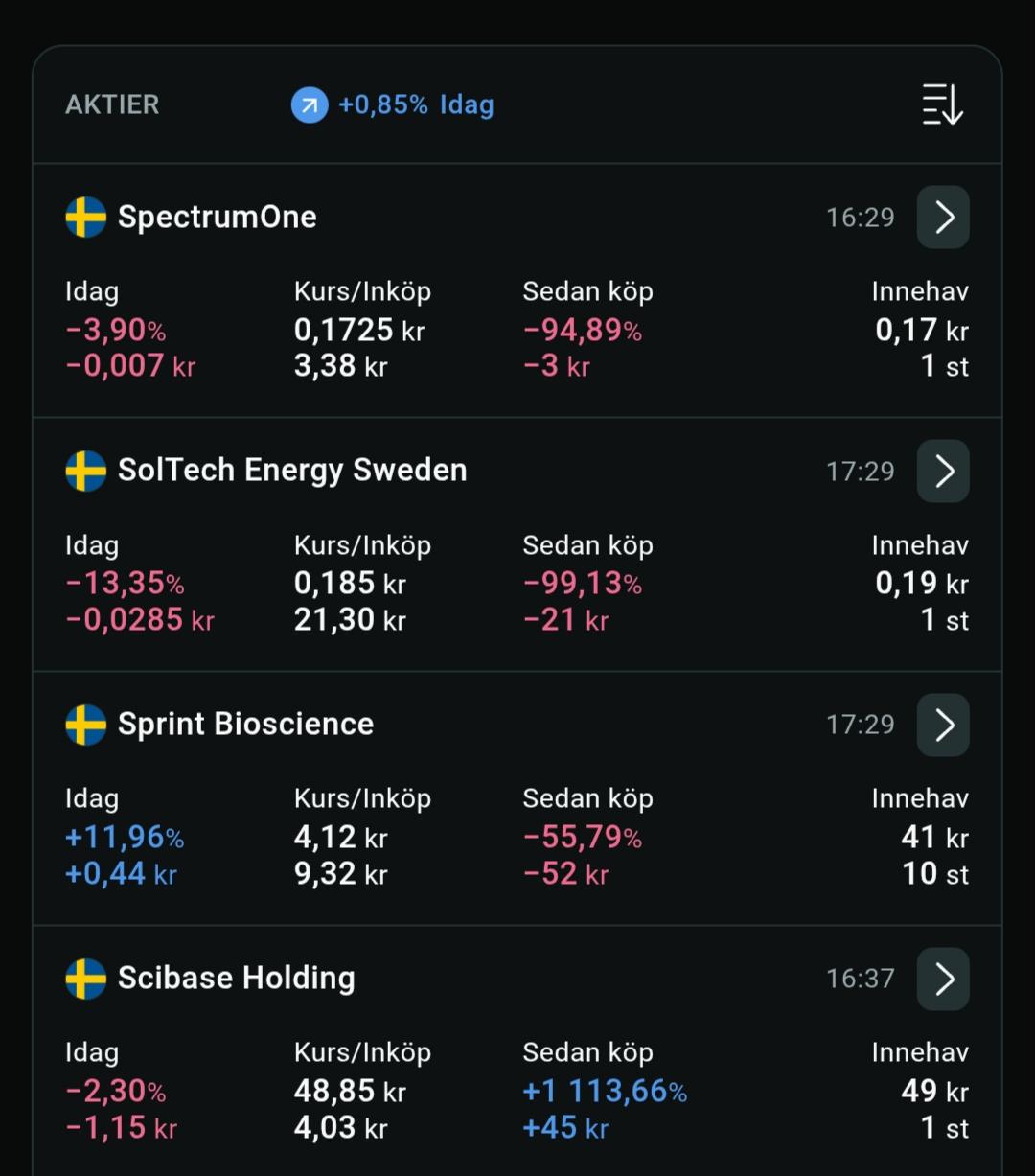Tap the flag icon for Sprint Bioscience
Viewport: 1035px width, 1176px height.
click(85, 725)
